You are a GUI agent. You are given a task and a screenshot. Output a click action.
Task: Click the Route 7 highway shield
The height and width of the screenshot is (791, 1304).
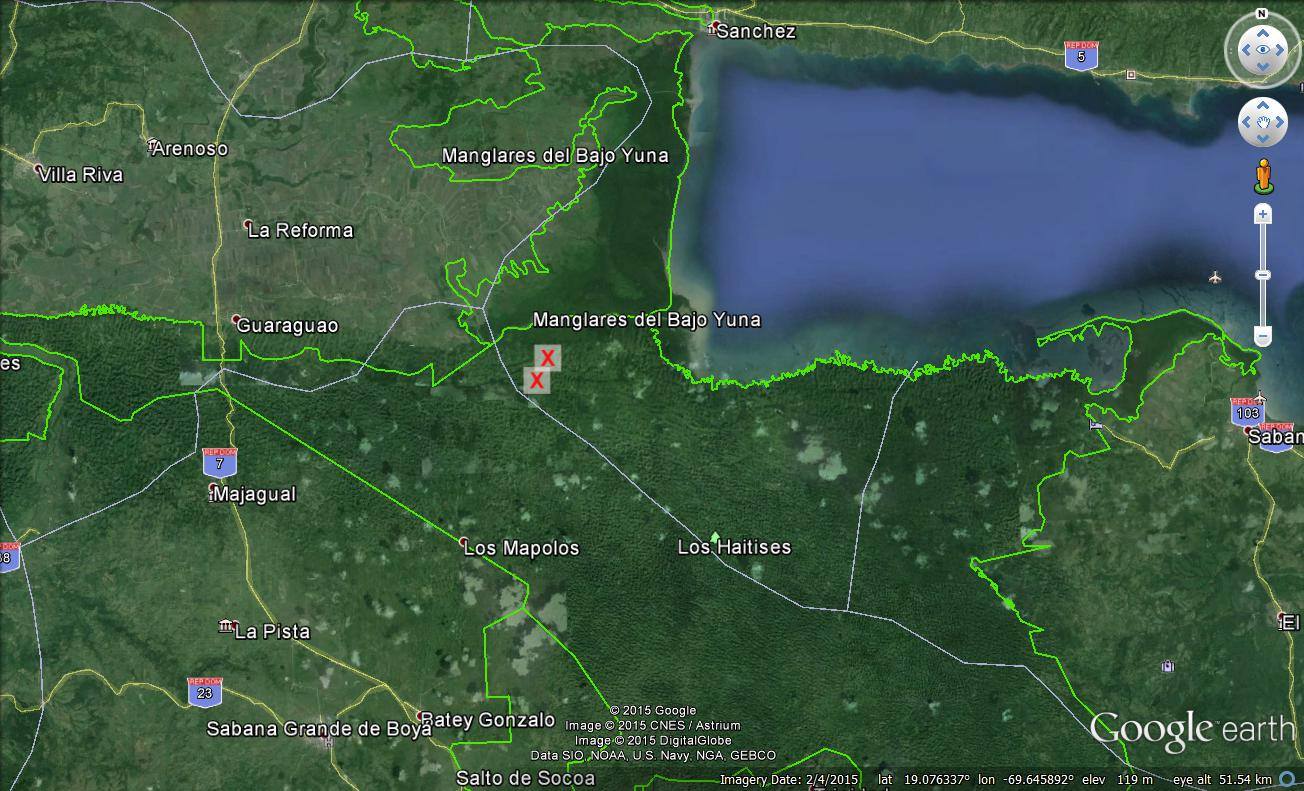219,462
